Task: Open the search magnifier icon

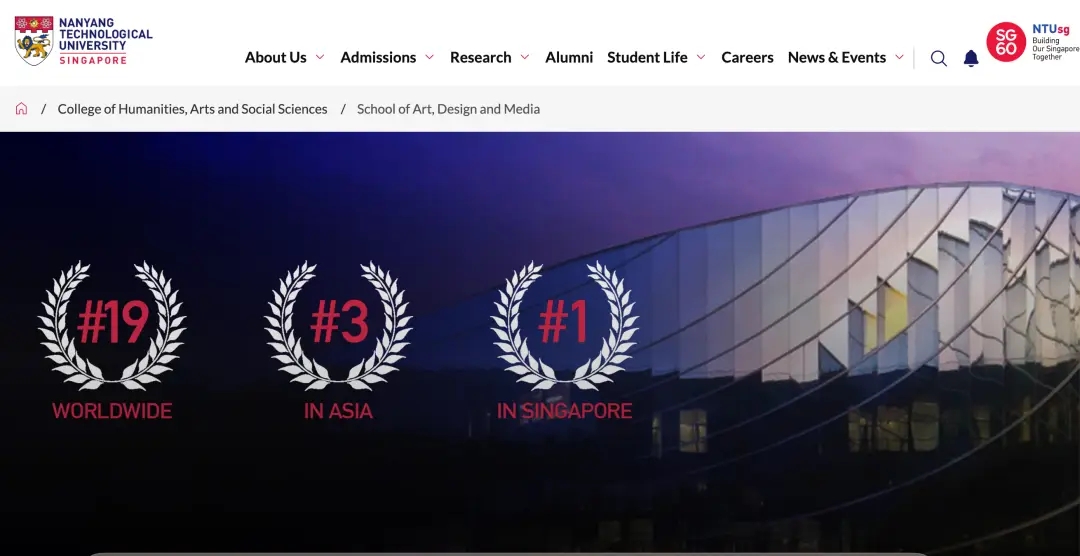Action: 938,58
